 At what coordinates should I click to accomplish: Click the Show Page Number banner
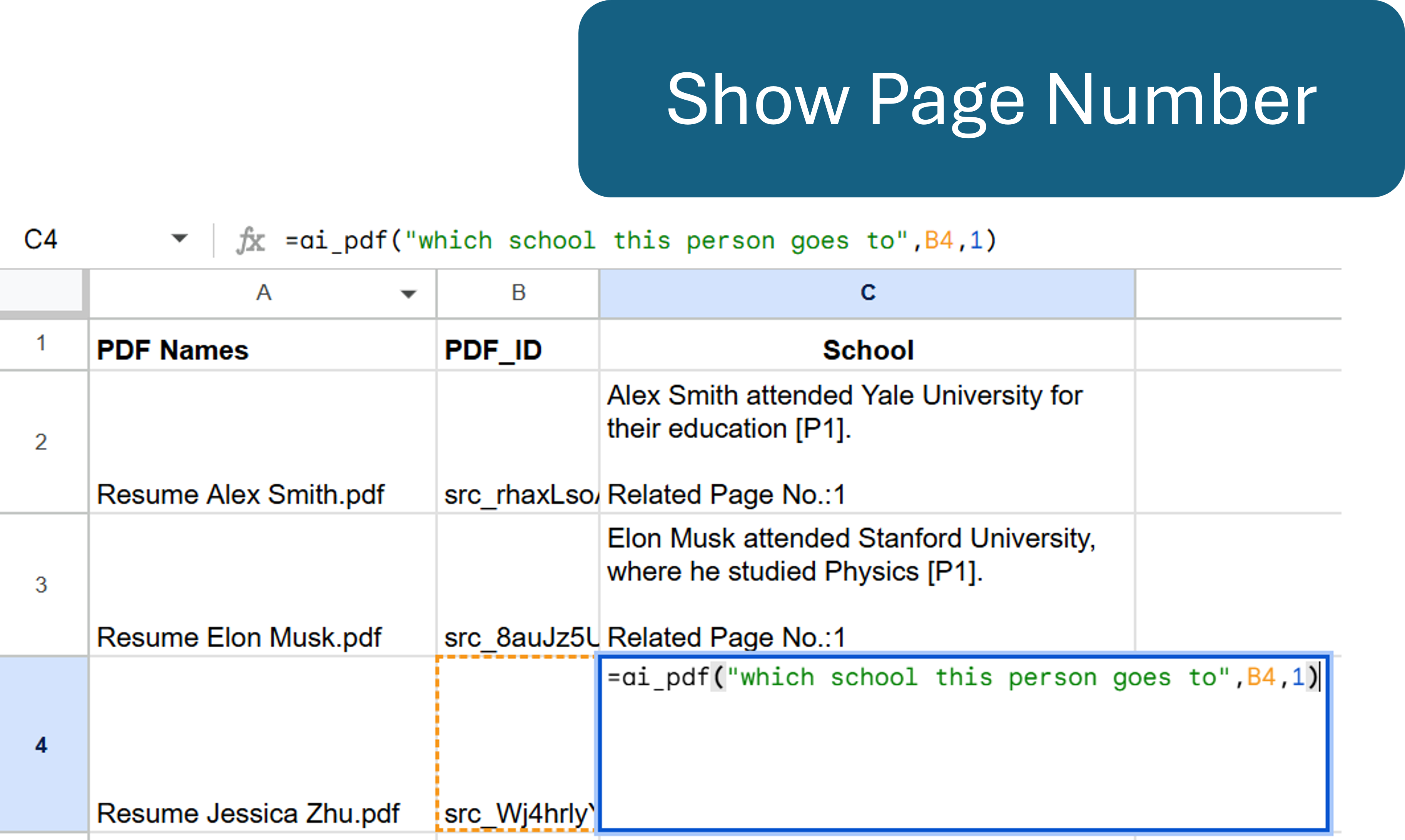point(991,99)
